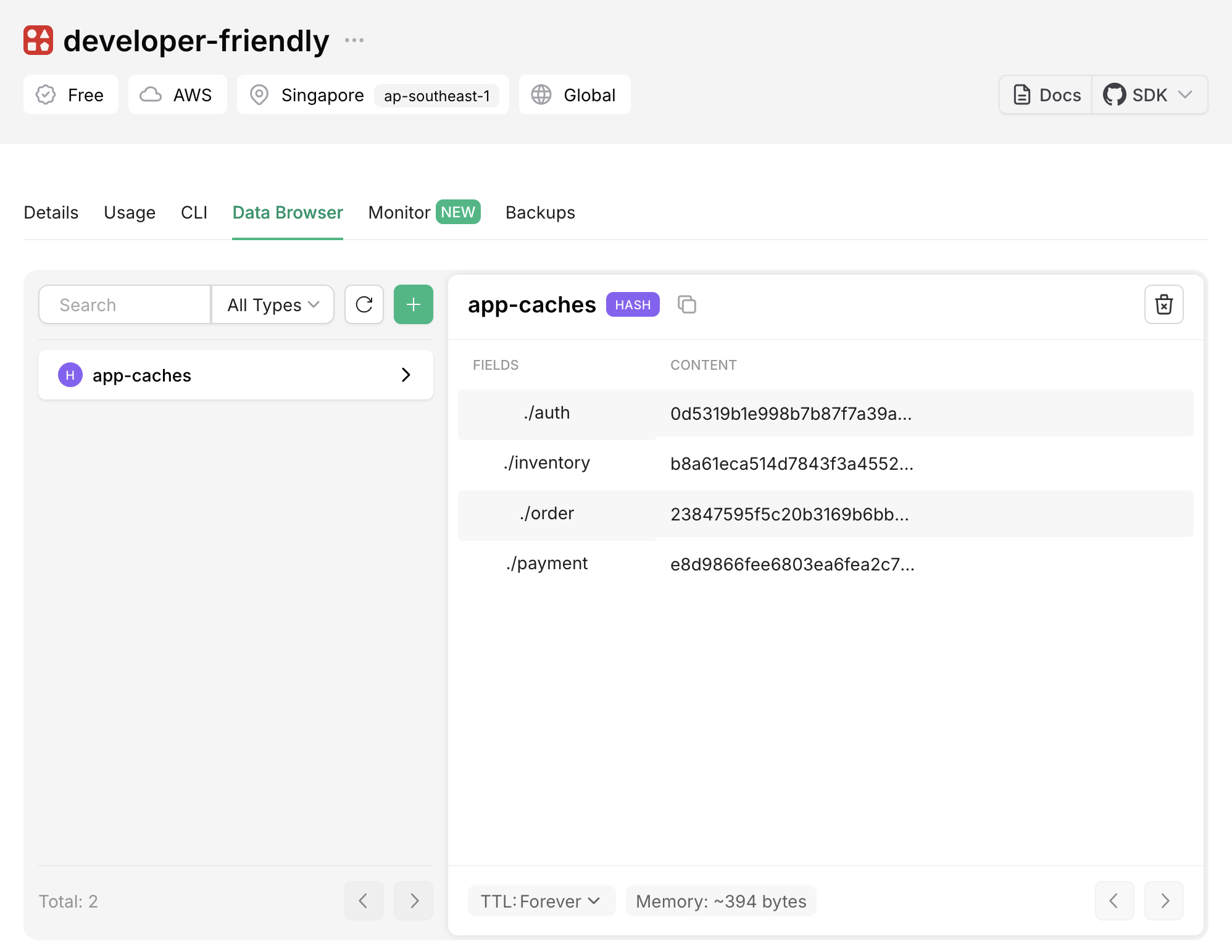The height and width of the screenshot is (952, 1232).
Task: Copy the app-caches key name
Action: point(686,304)
